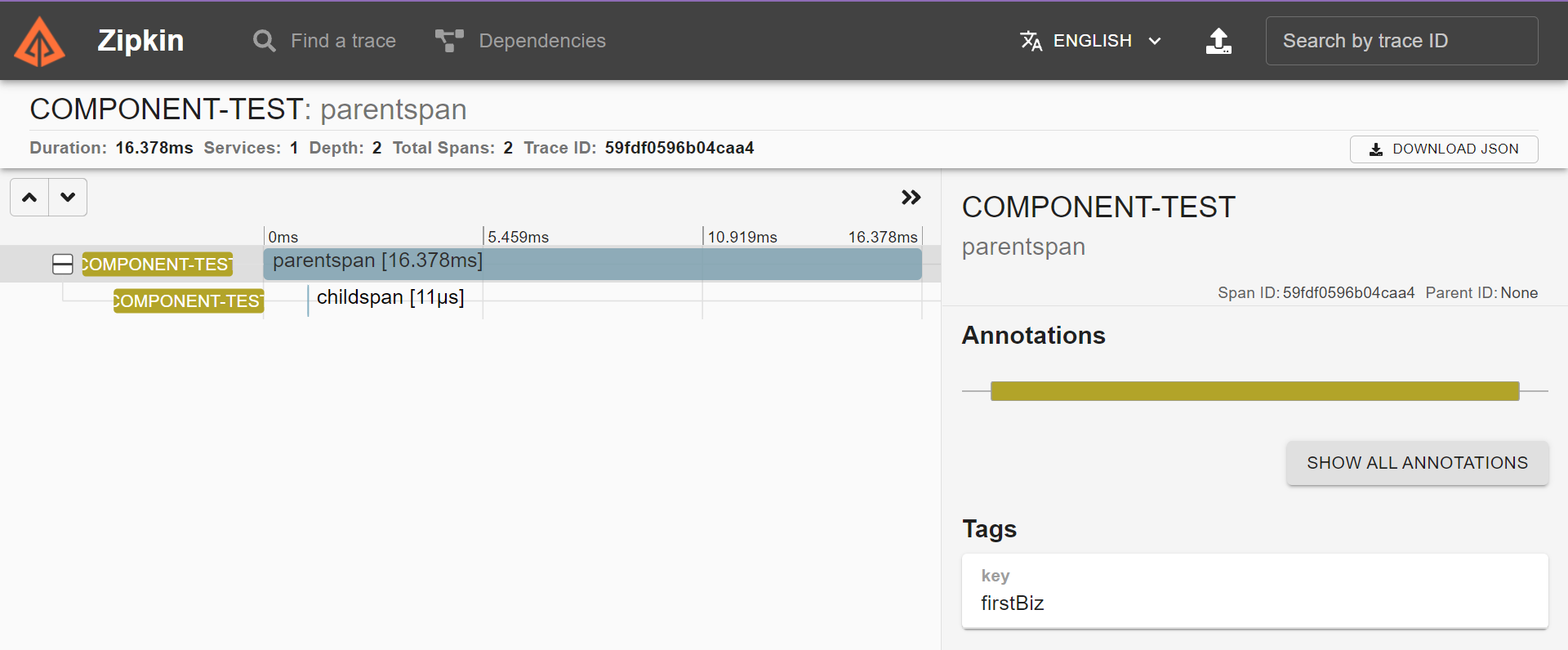Viewport: 1568px width, 650px height.
Task: Click the Dependencies graph icon
Action: click(449, 41)
